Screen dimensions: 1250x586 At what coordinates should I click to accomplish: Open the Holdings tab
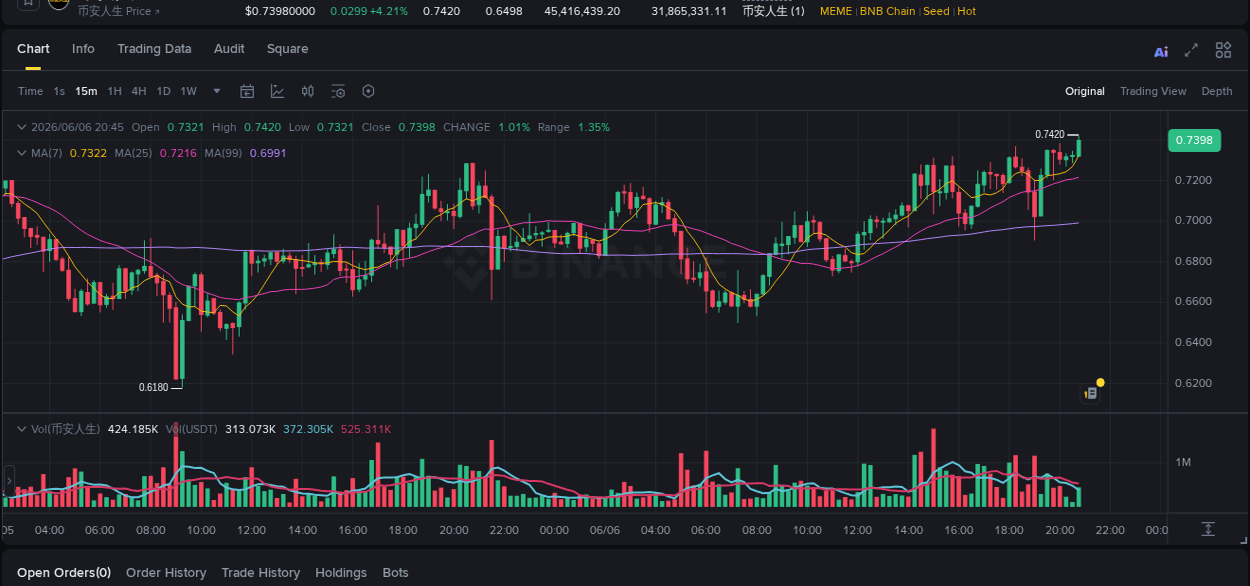(x=341, y=573)
